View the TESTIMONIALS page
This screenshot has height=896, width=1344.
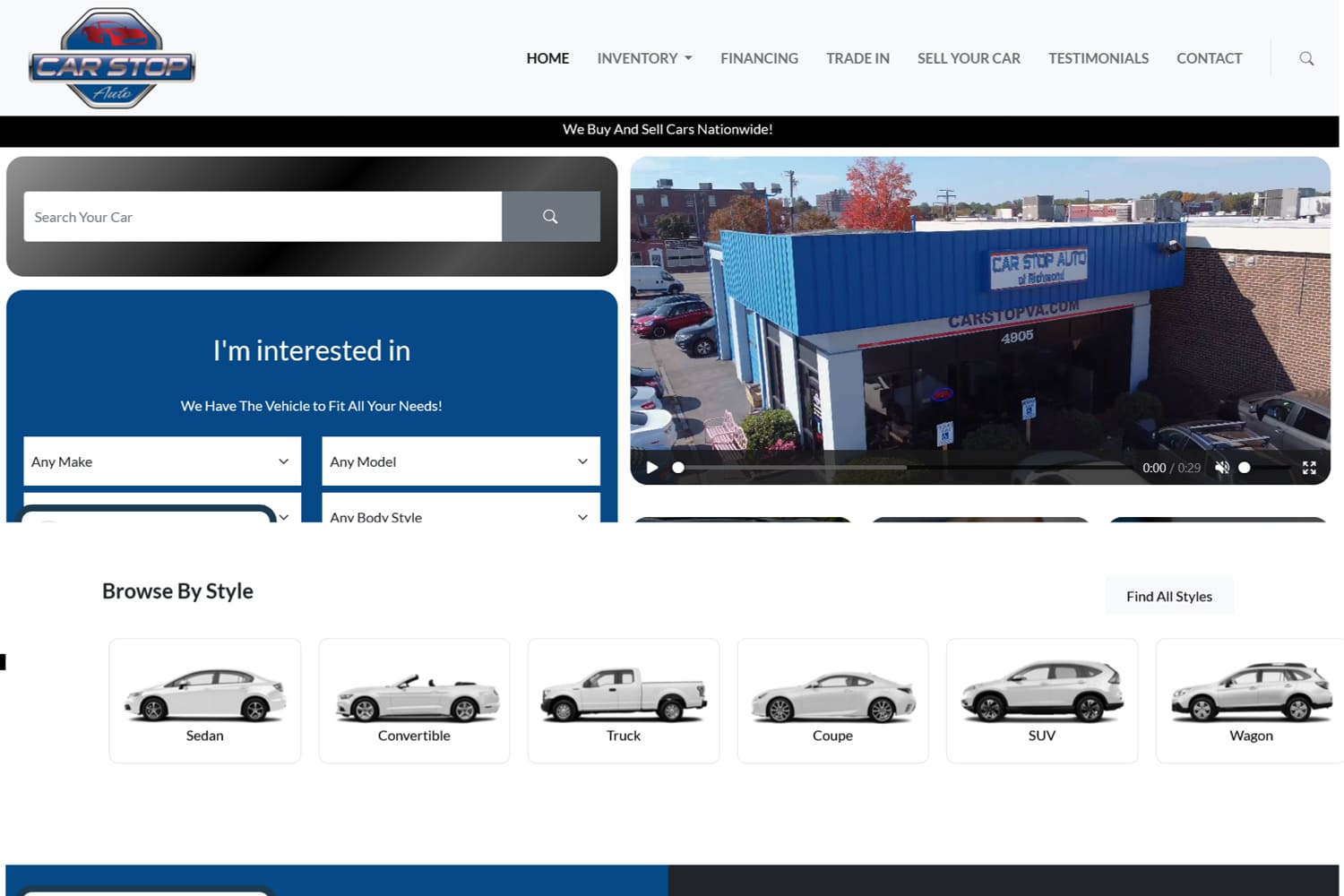(x=1098, y=58)
